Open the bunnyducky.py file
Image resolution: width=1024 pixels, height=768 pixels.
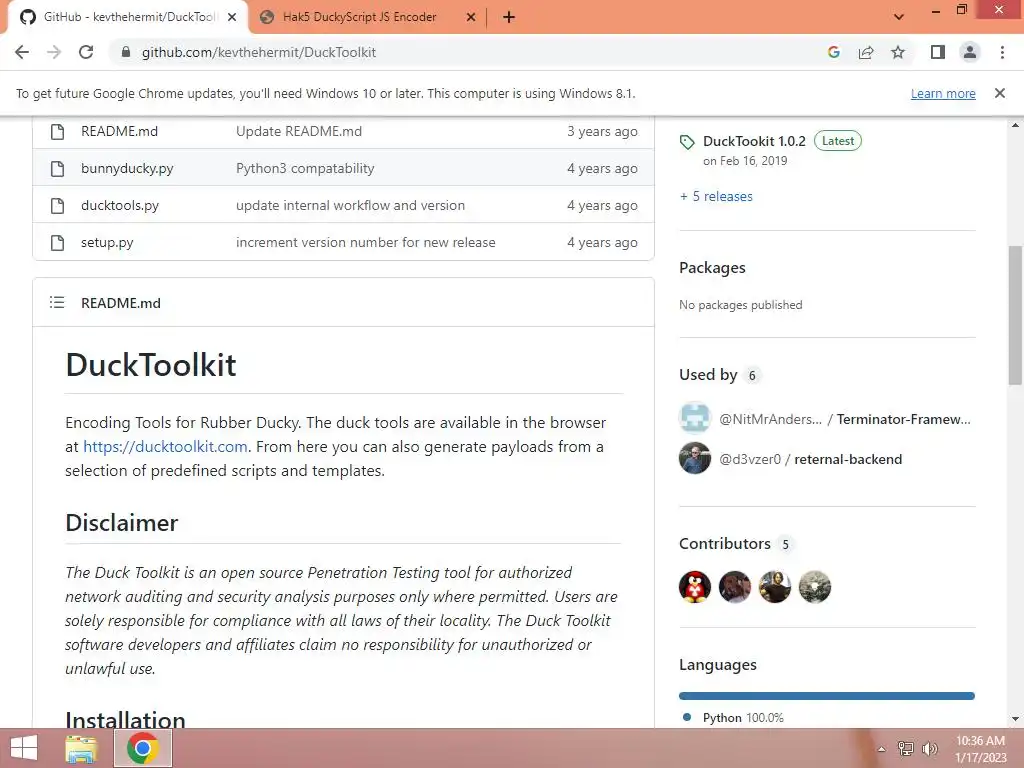tap(127, 168)
